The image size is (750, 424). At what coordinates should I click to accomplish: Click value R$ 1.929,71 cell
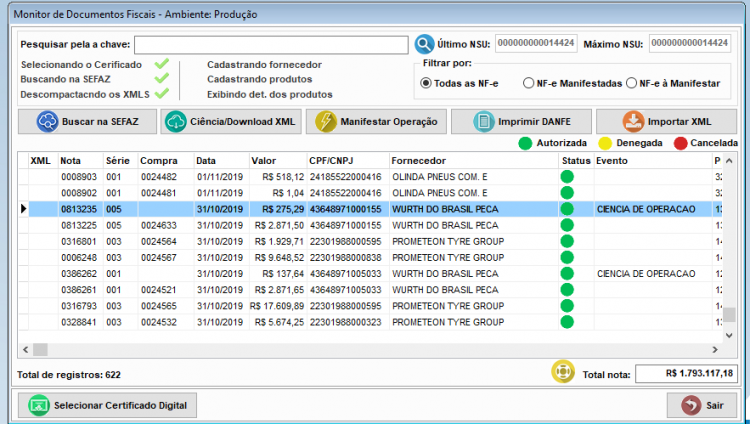coord(278,242)
